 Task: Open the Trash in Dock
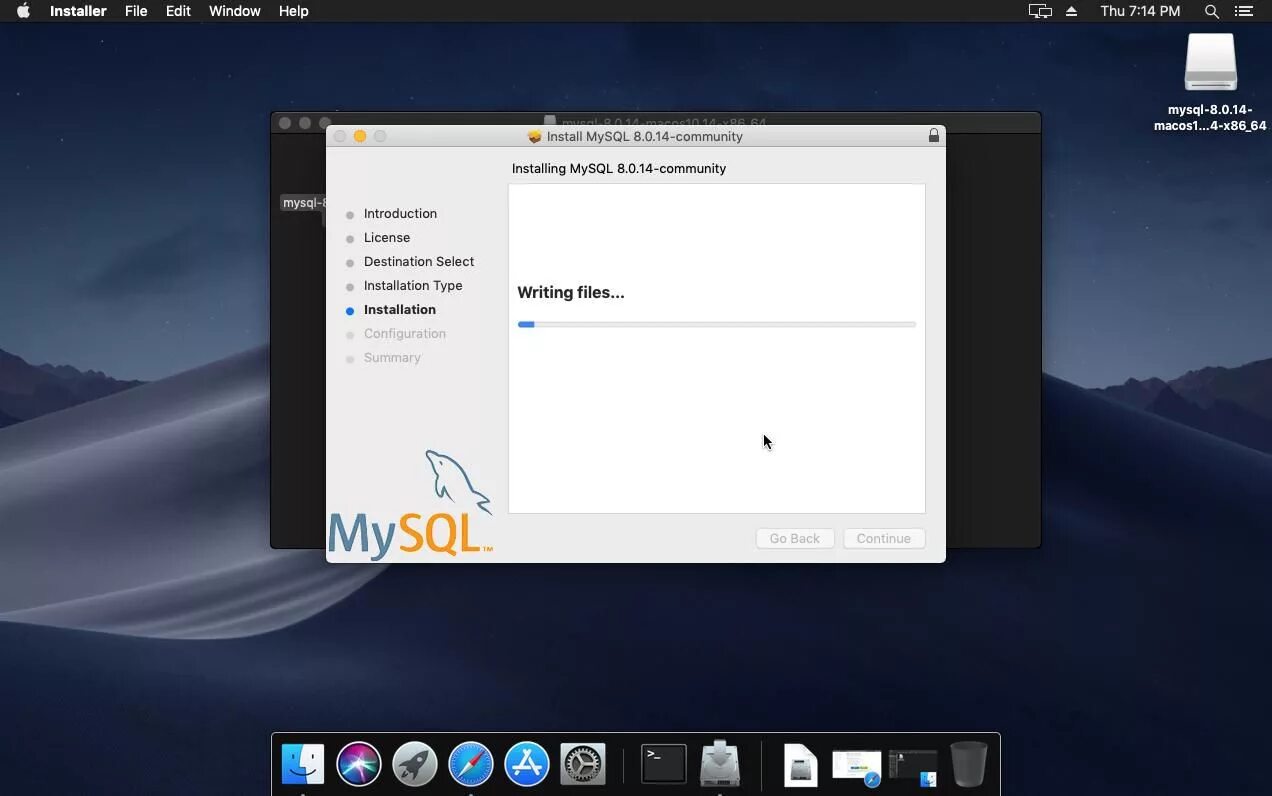968,764
